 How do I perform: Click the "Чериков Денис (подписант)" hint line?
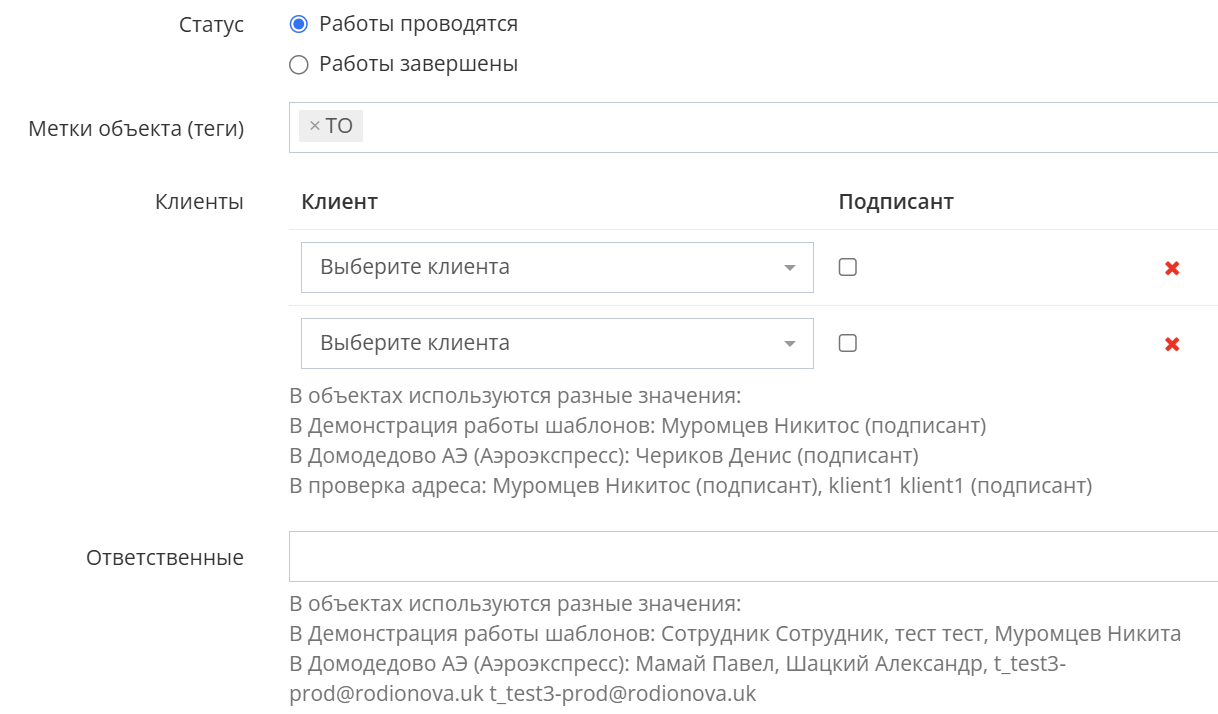tap(603, 456)
